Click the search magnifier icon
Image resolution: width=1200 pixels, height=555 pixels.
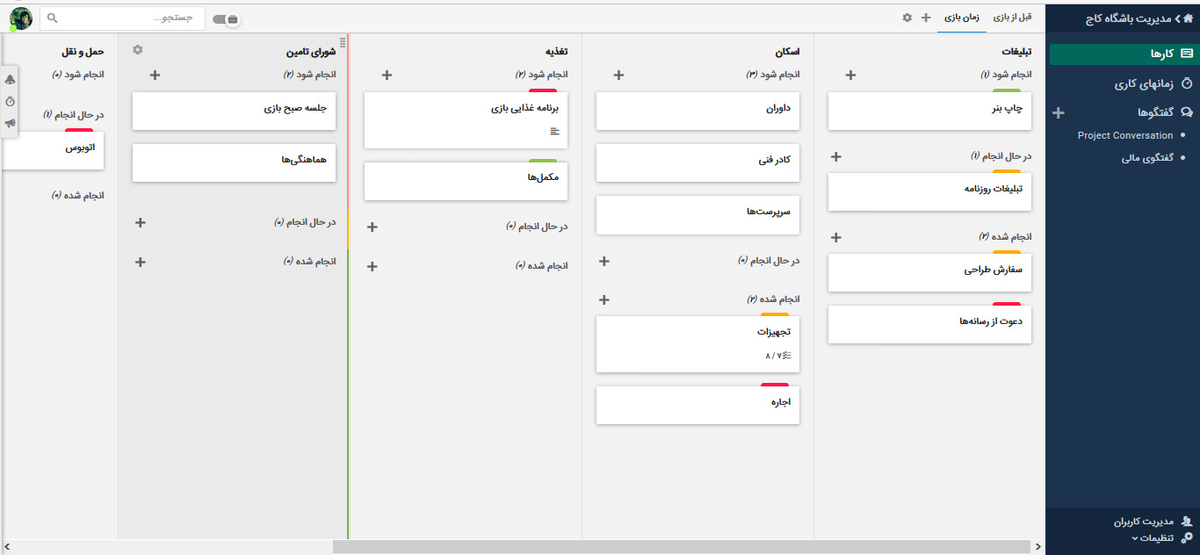[52, 18]
